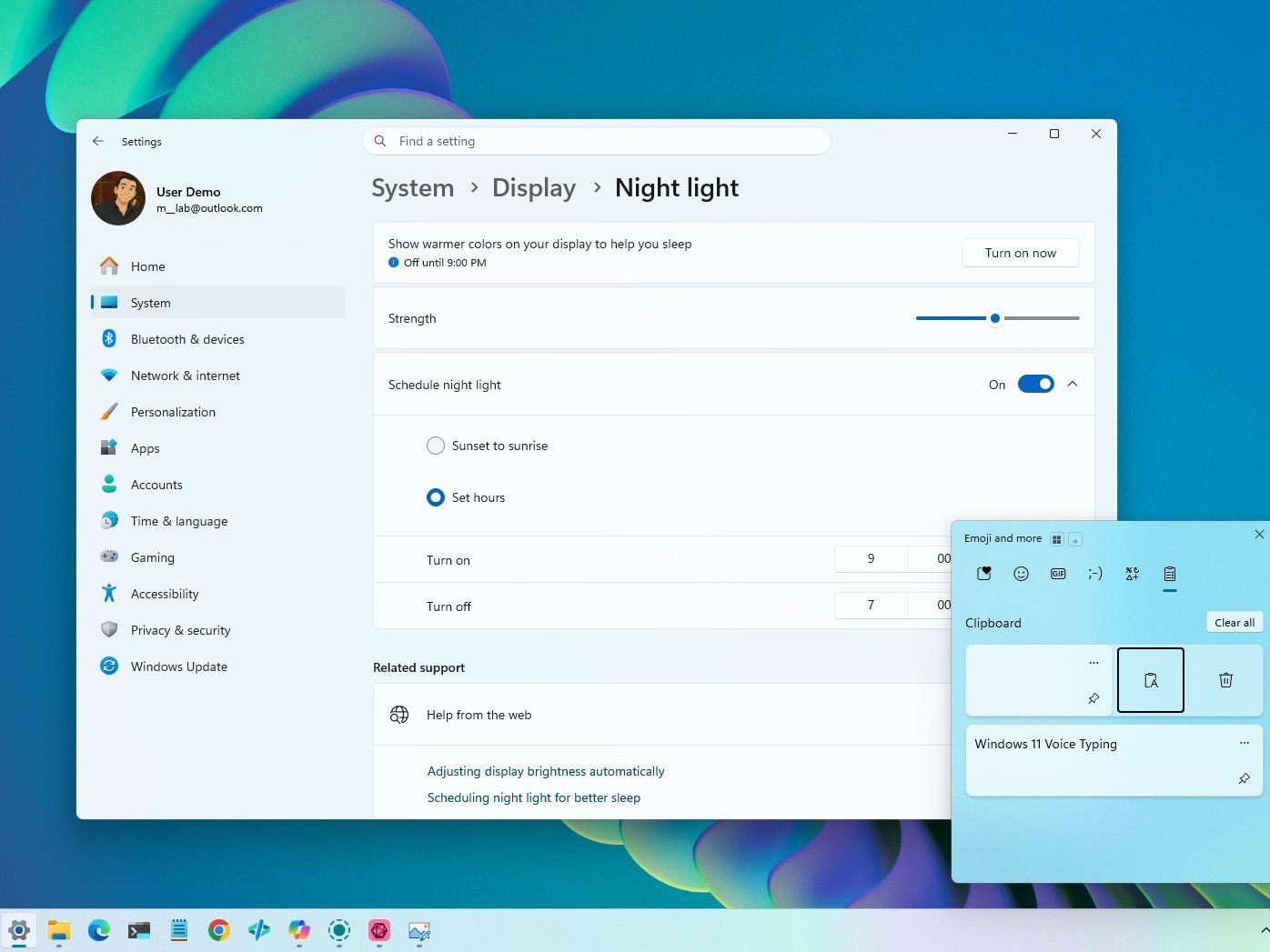This screenshot has height=952, width=1270.
Task: Click the Turn on now button
Action: pyautogui.click(x=1021, y=253)
